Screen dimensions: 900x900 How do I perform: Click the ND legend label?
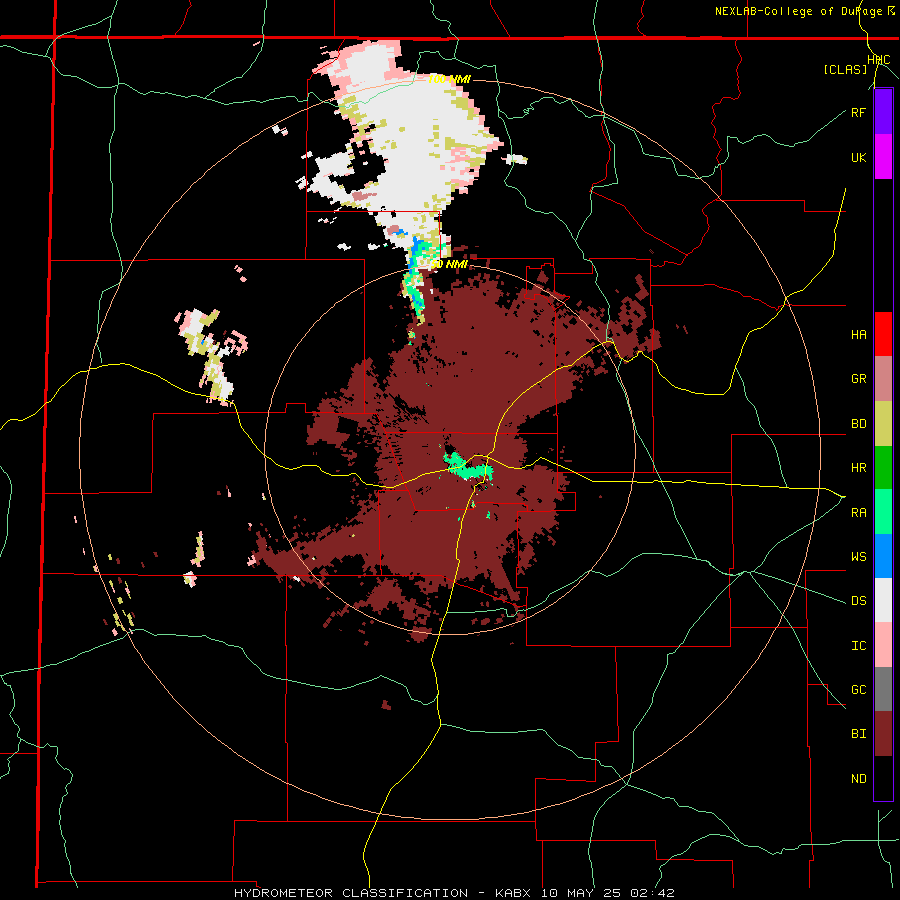858,779
